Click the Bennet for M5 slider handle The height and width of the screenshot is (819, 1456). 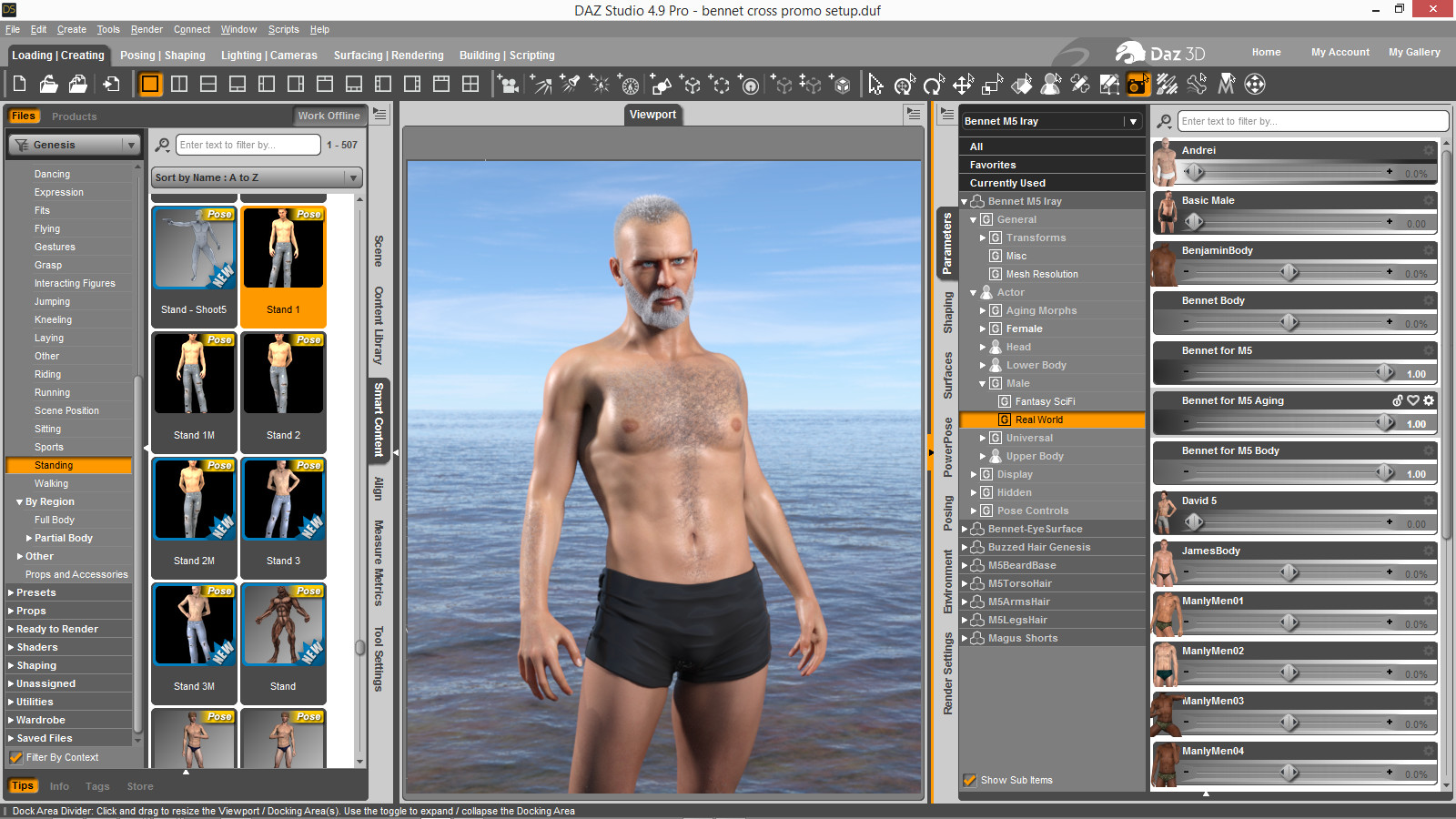click(1385, 371)
